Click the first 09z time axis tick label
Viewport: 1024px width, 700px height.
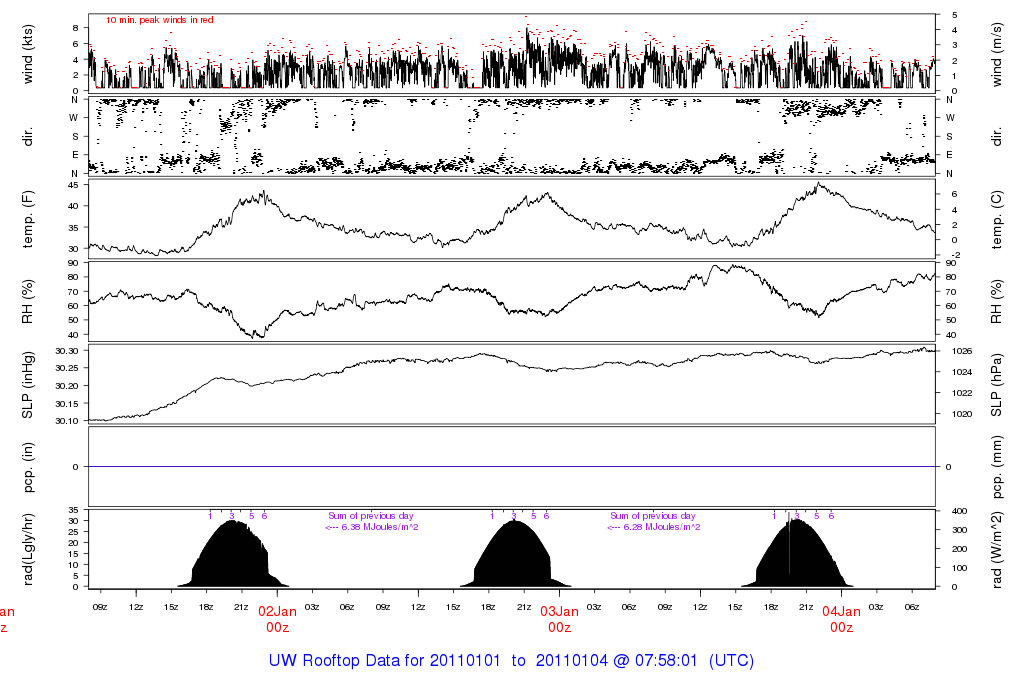click(x=100, y=606)
